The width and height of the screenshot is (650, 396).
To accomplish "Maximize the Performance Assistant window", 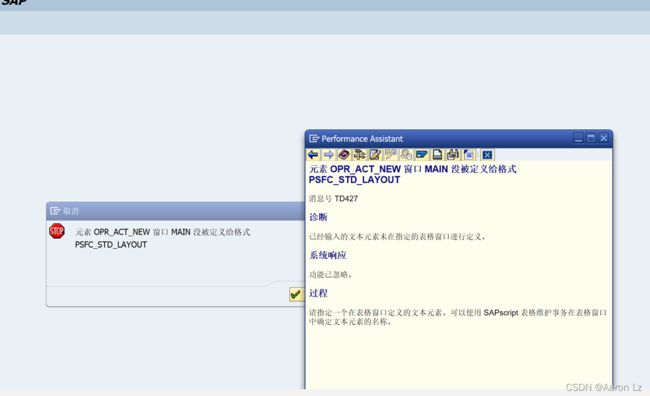I will [x=591, y=138].
